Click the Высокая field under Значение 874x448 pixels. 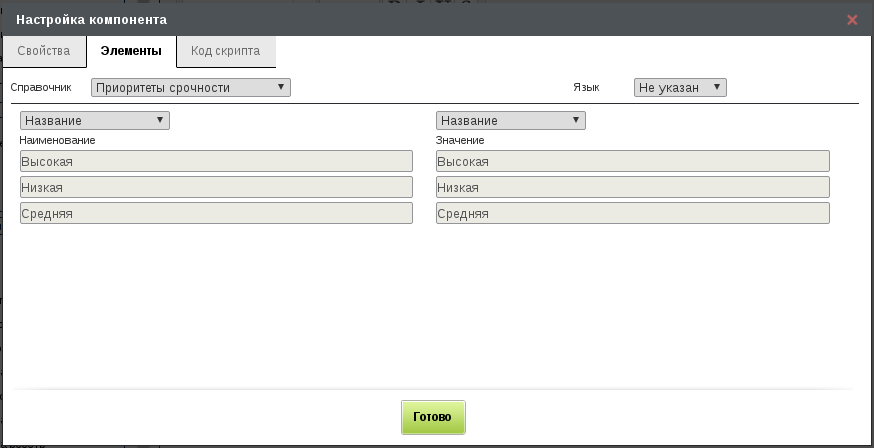(633, 161)
